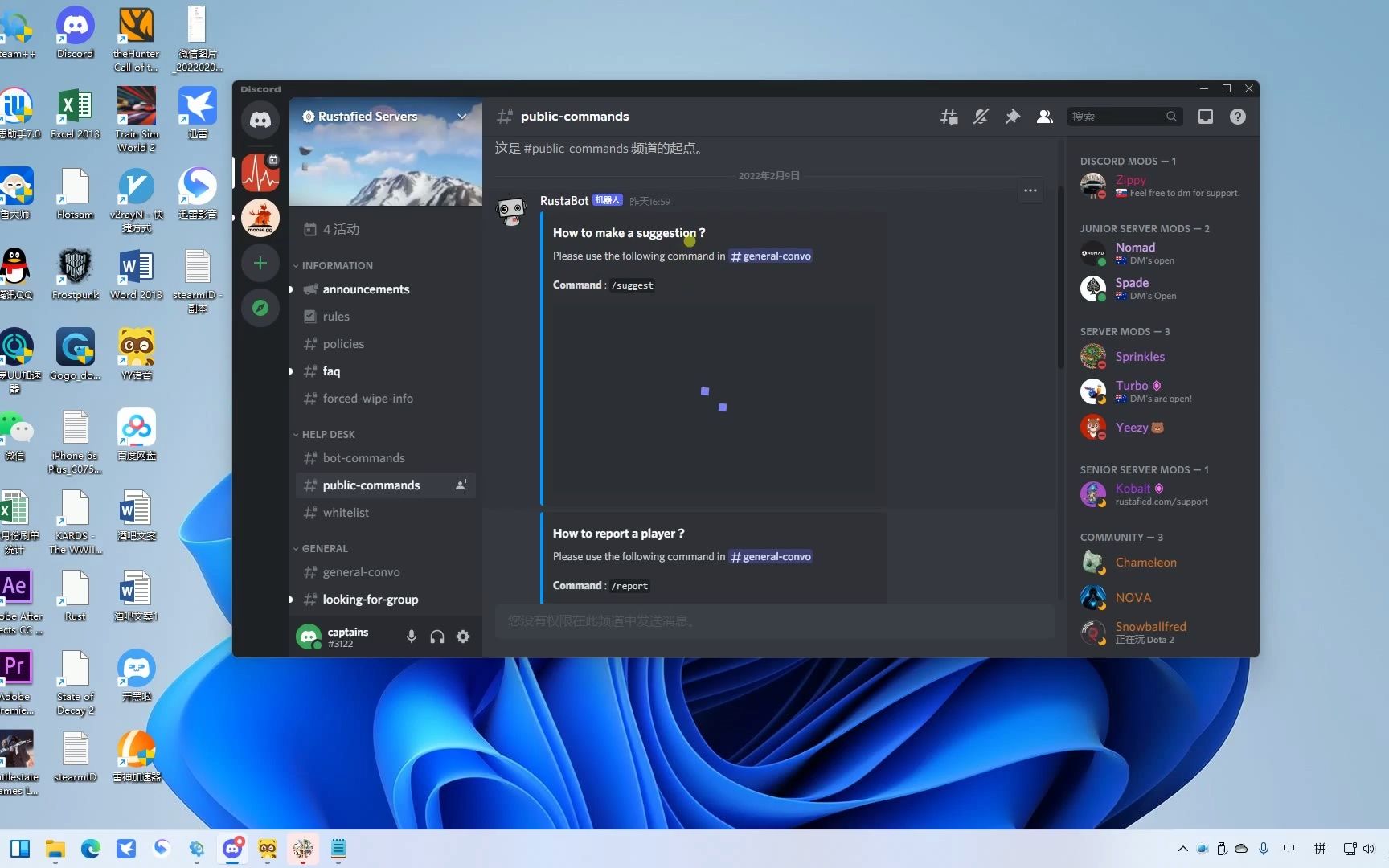
Task: Click invite icon beside public-commands channel
Action: pos(461,485)
